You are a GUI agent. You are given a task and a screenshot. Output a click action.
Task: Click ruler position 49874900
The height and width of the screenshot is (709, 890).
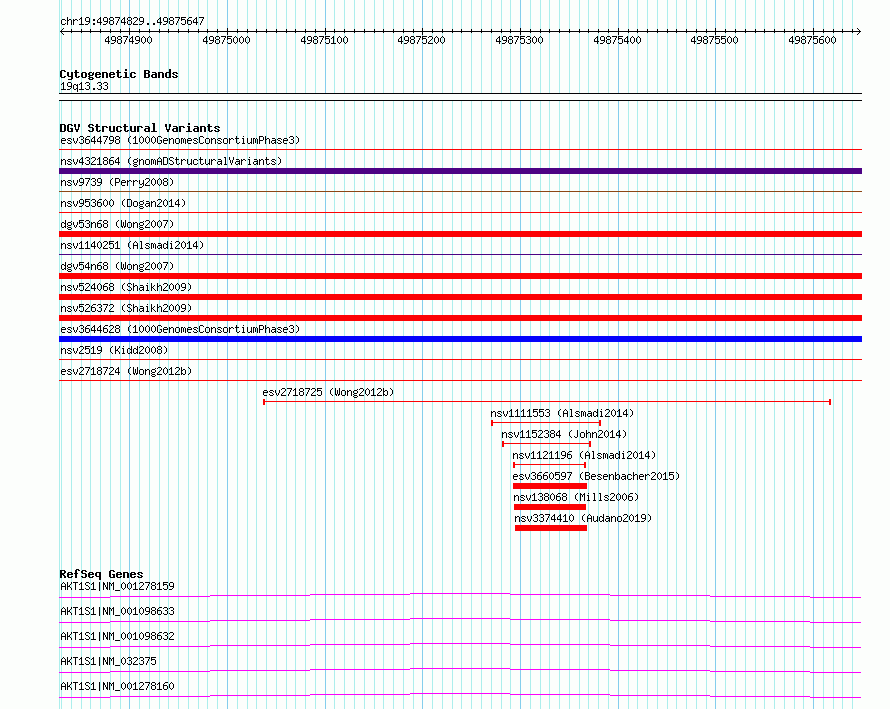(x=128, y=40)
